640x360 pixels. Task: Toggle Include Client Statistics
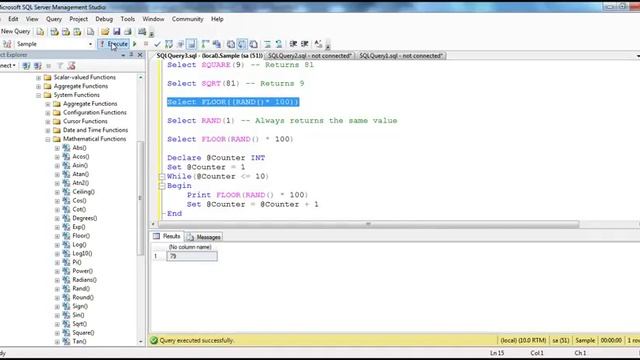(x=217, y=44)
